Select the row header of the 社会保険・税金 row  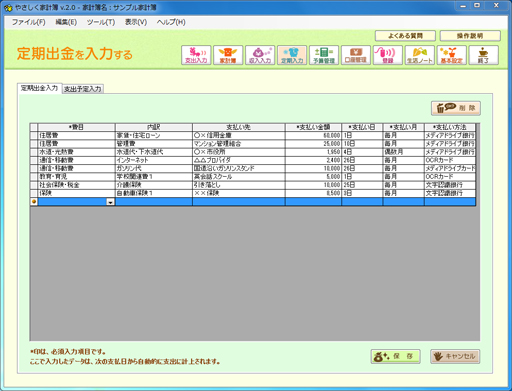tap(34, 185)
